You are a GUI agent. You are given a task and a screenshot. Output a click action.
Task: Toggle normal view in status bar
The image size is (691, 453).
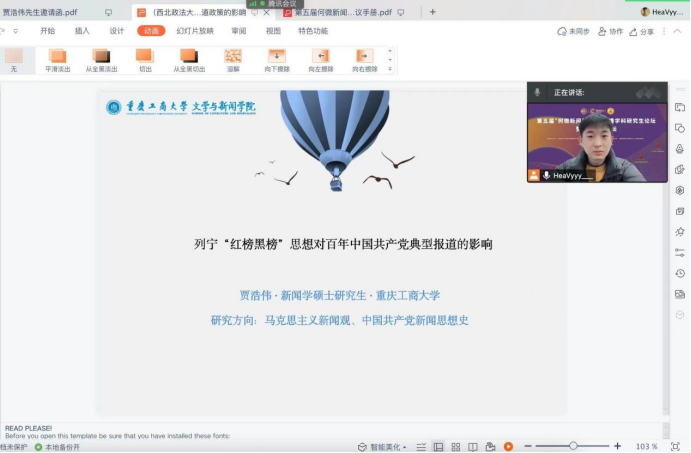pyautogui.click(x=437, y=446)
